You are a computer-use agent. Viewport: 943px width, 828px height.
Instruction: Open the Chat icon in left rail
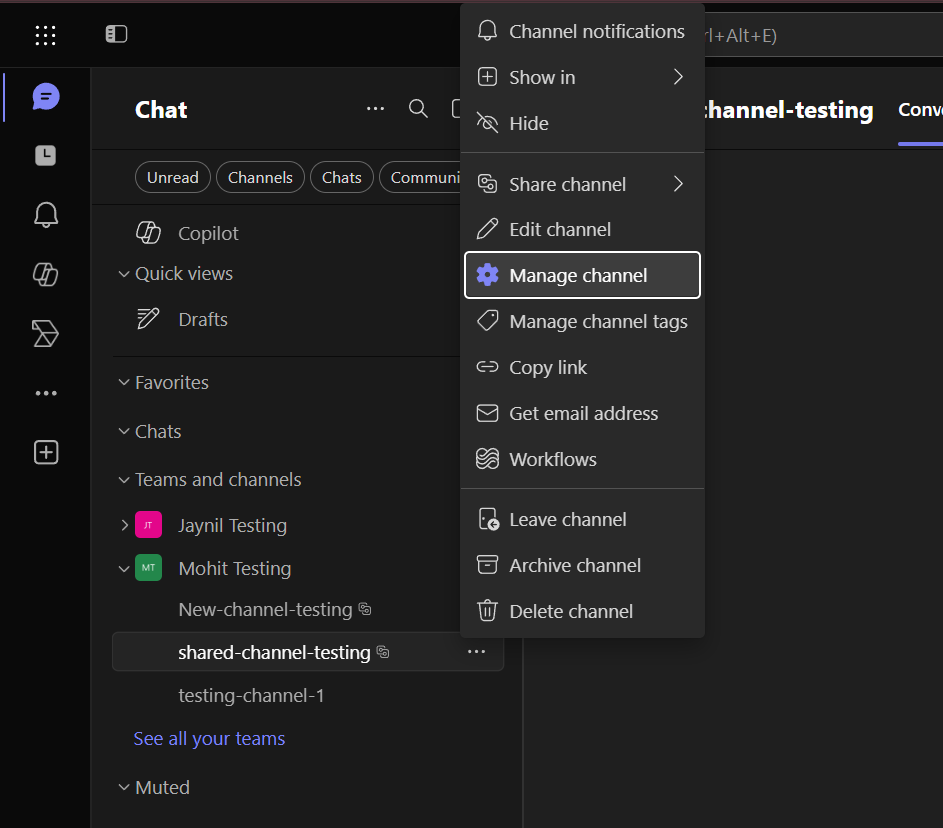coord(46,97)
